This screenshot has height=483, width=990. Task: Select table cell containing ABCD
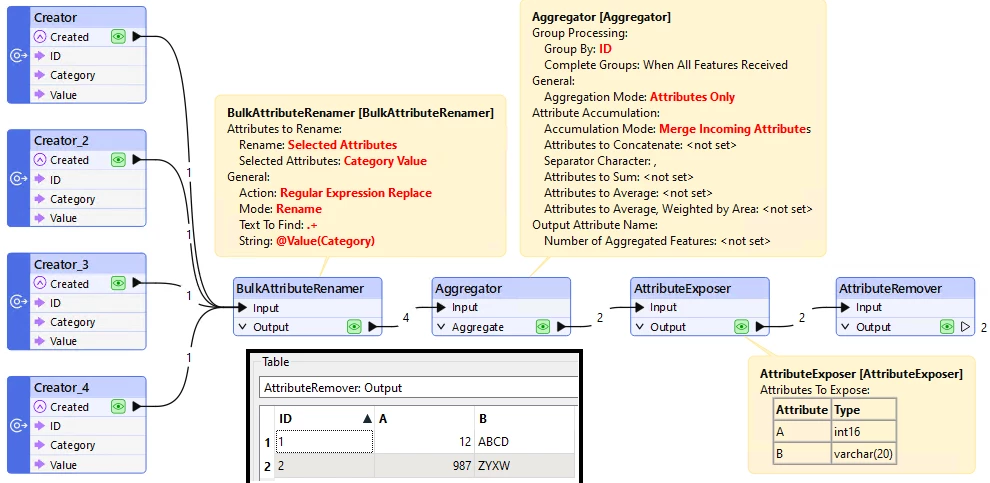(x=525, y=442)
